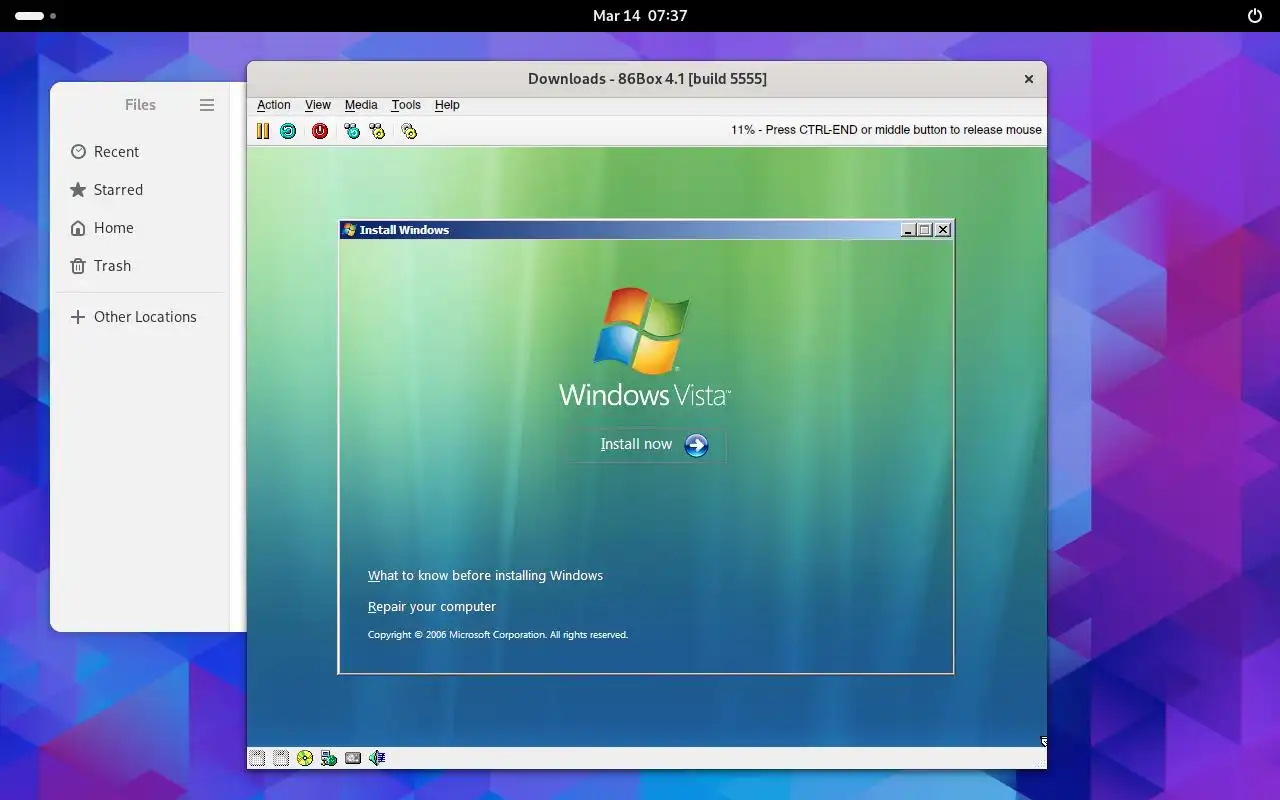Click the speaker sound status icon
The image size is (1280, 800).
[377, 758]
